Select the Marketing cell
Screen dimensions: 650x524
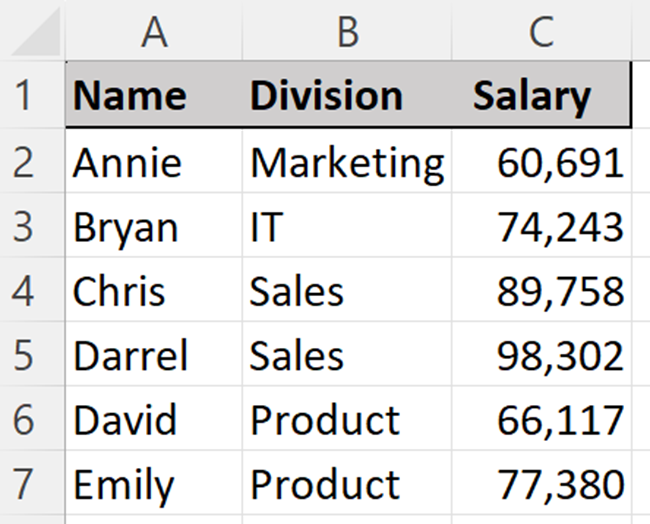pyautogui.click(x=347, y=160)
